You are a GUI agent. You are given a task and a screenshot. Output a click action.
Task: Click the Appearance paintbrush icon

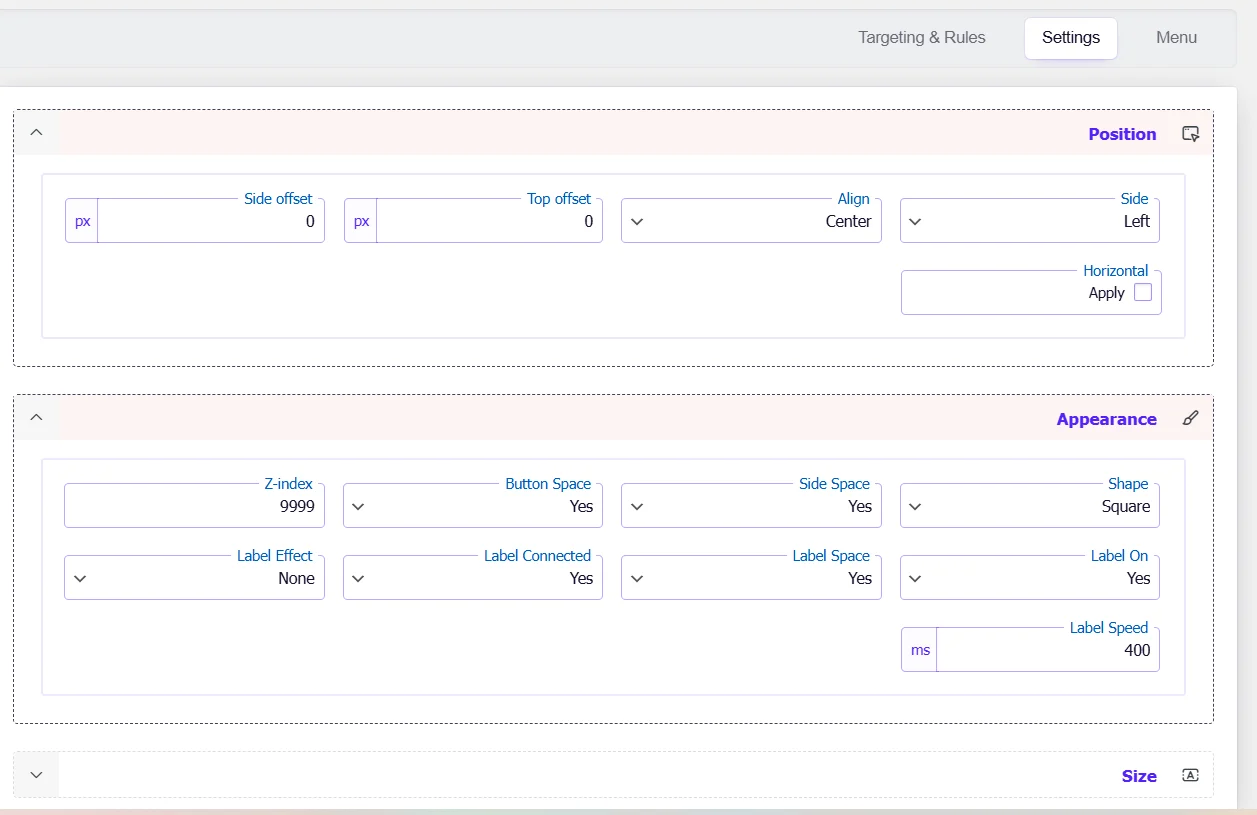[1190, 419]
